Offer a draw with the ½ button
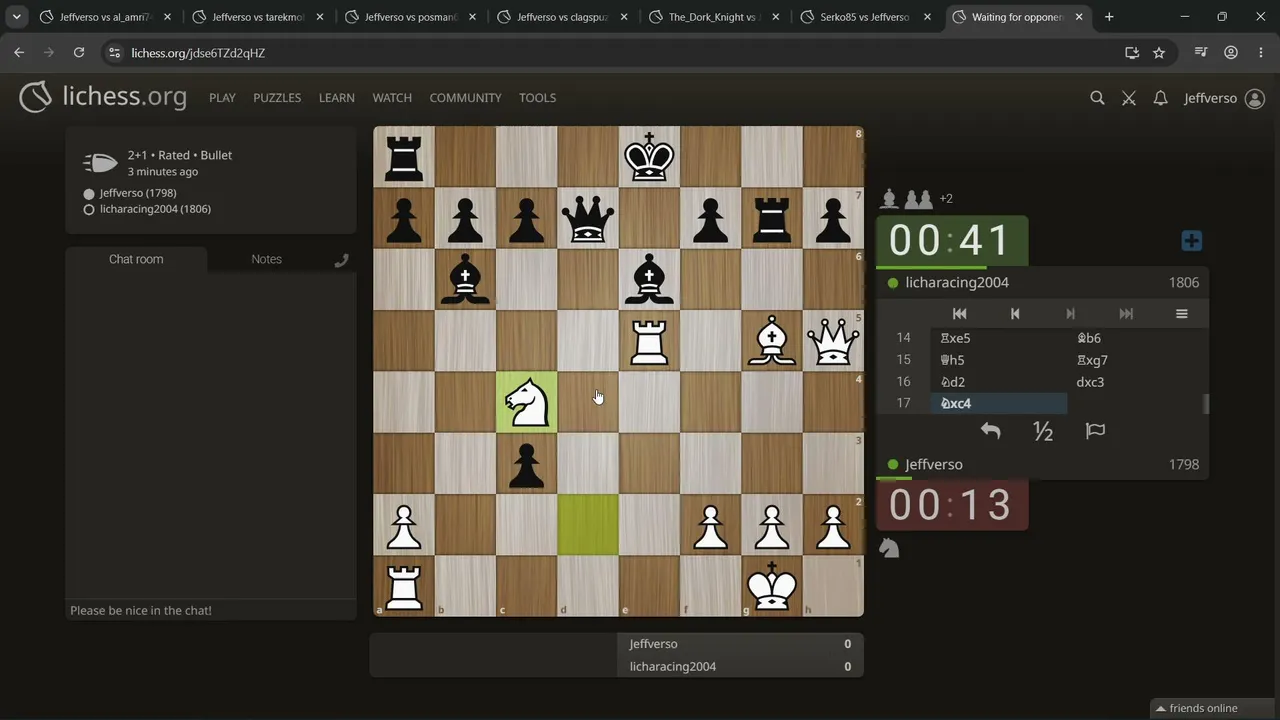This screenshot has height=720, width=1280. (1043, 431)
